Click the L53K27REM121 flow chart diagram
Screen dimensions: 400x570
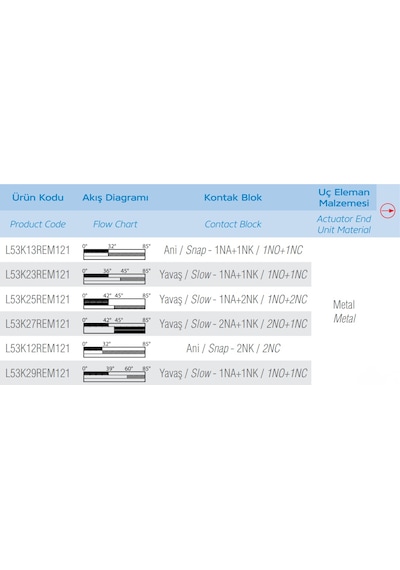coord(116,325)
